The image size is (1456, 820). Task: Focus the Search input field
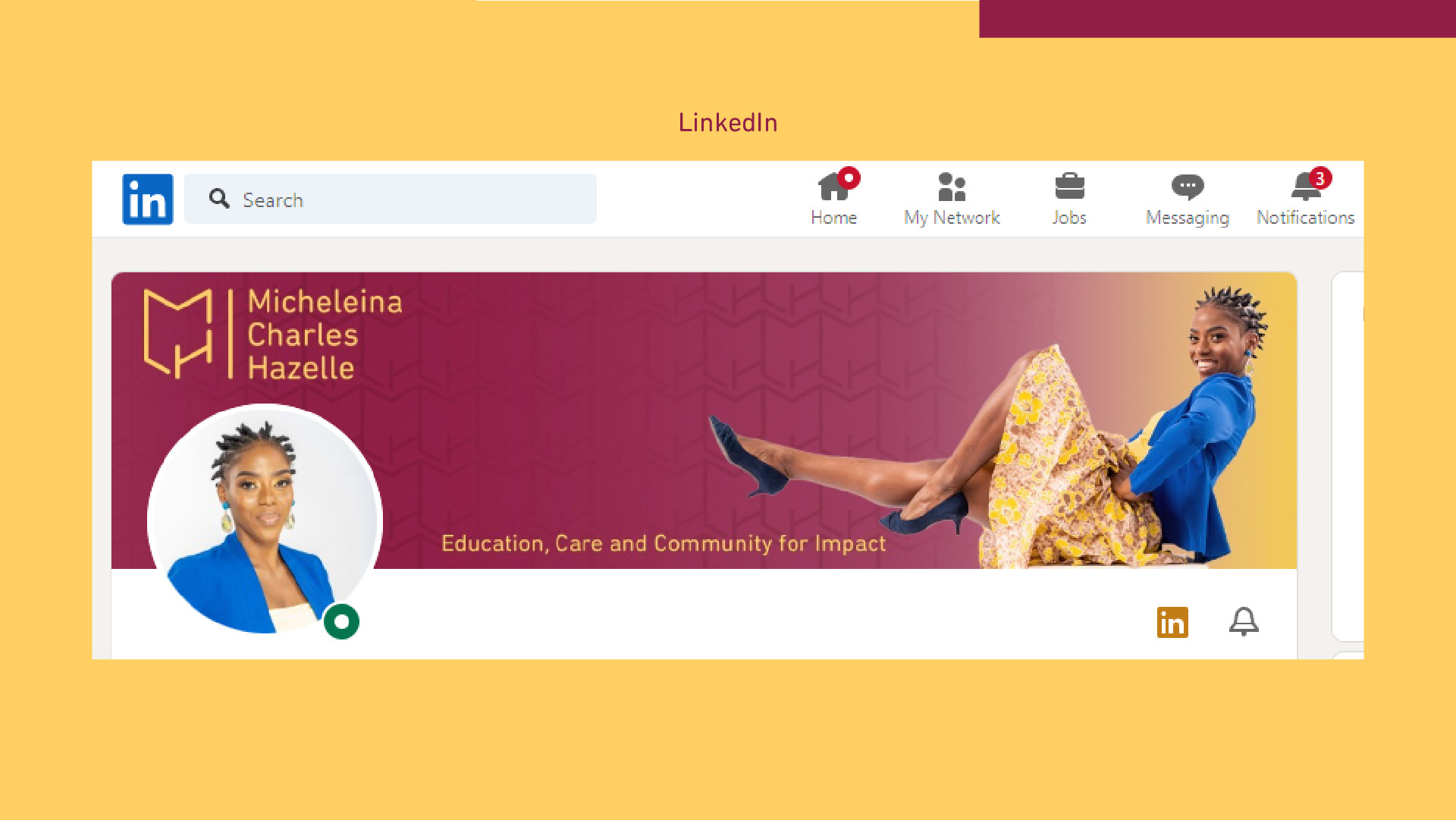tap(391, 199)
